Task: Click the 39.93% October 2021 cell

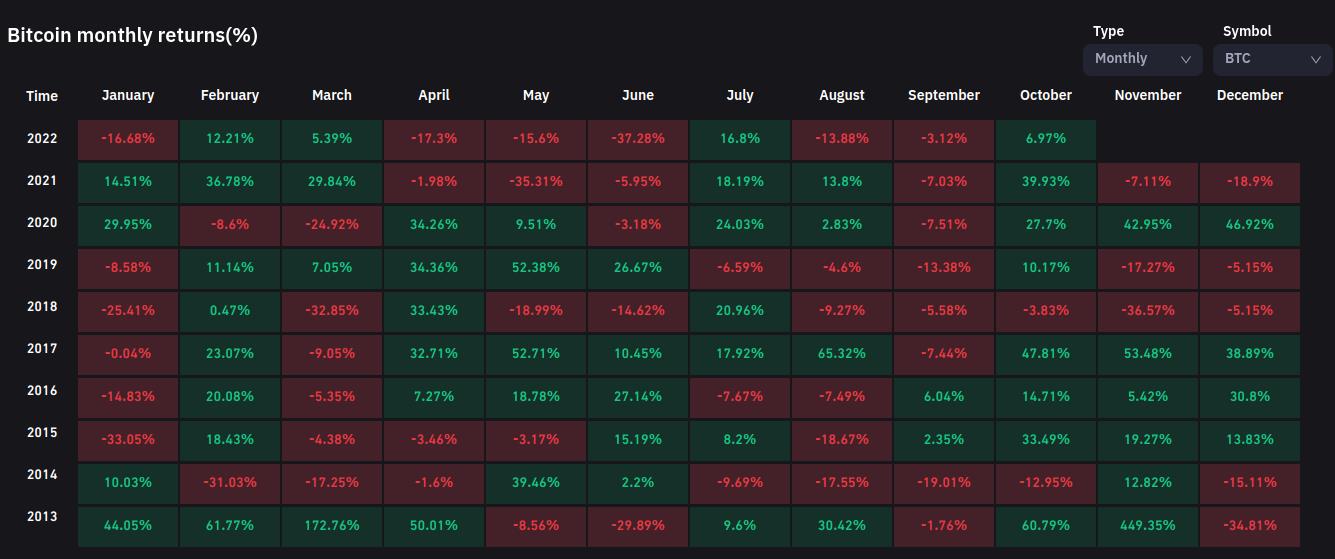Action: [x=1046, y=182]
